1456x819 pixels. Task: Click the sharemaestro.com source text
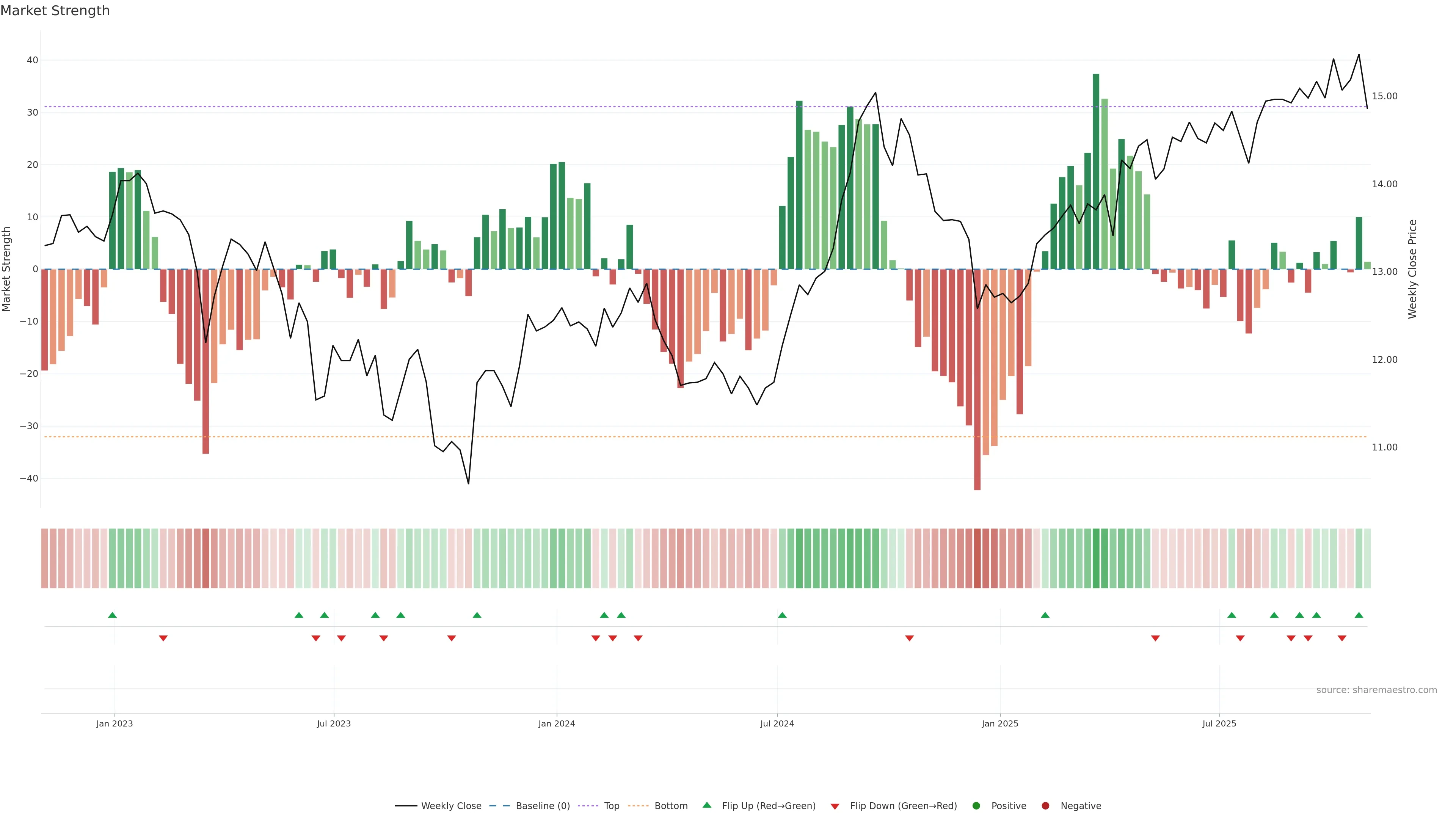[1376, 690]
